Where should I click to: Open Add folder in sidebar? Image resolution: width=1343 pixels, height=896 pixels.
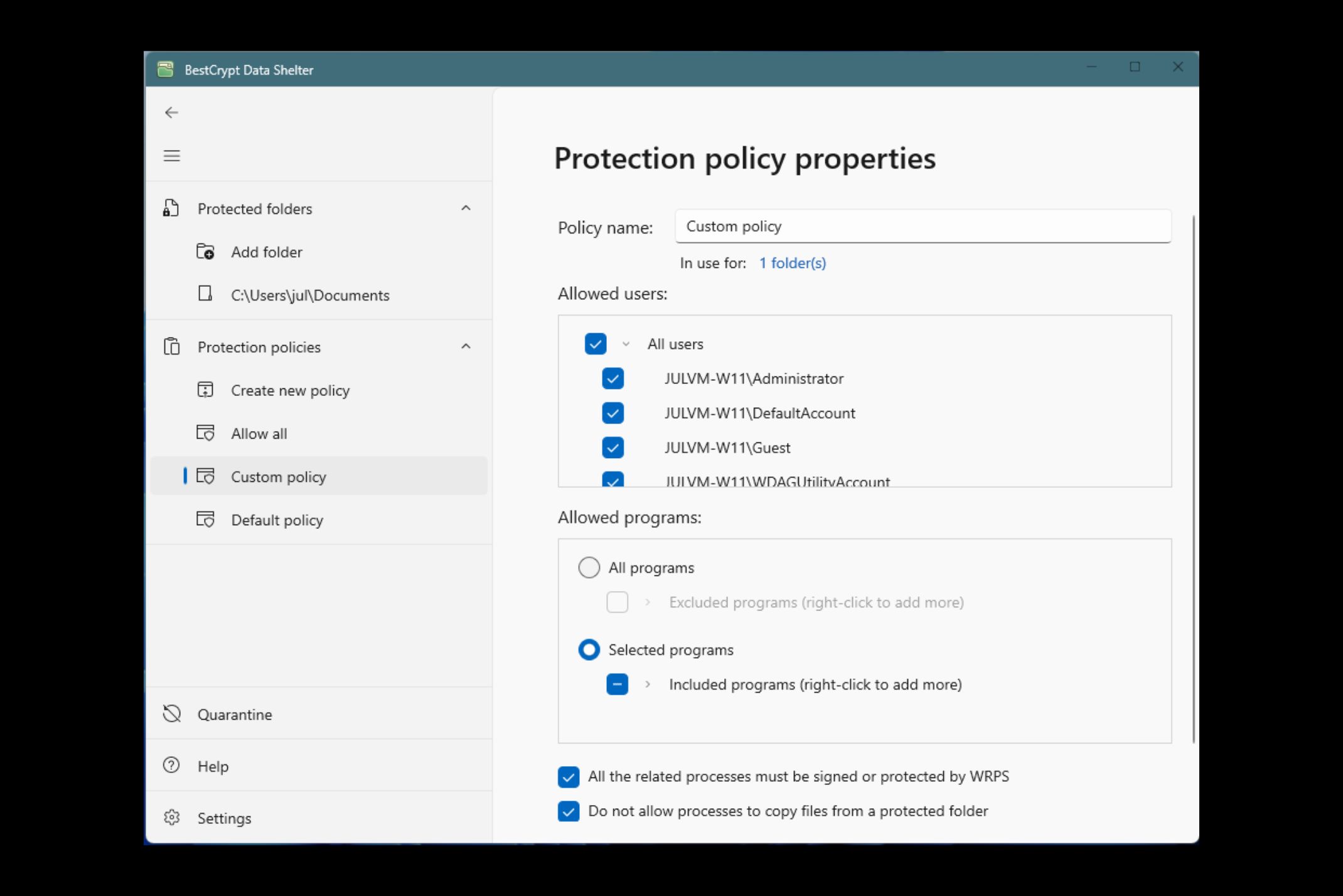point(319,252)
